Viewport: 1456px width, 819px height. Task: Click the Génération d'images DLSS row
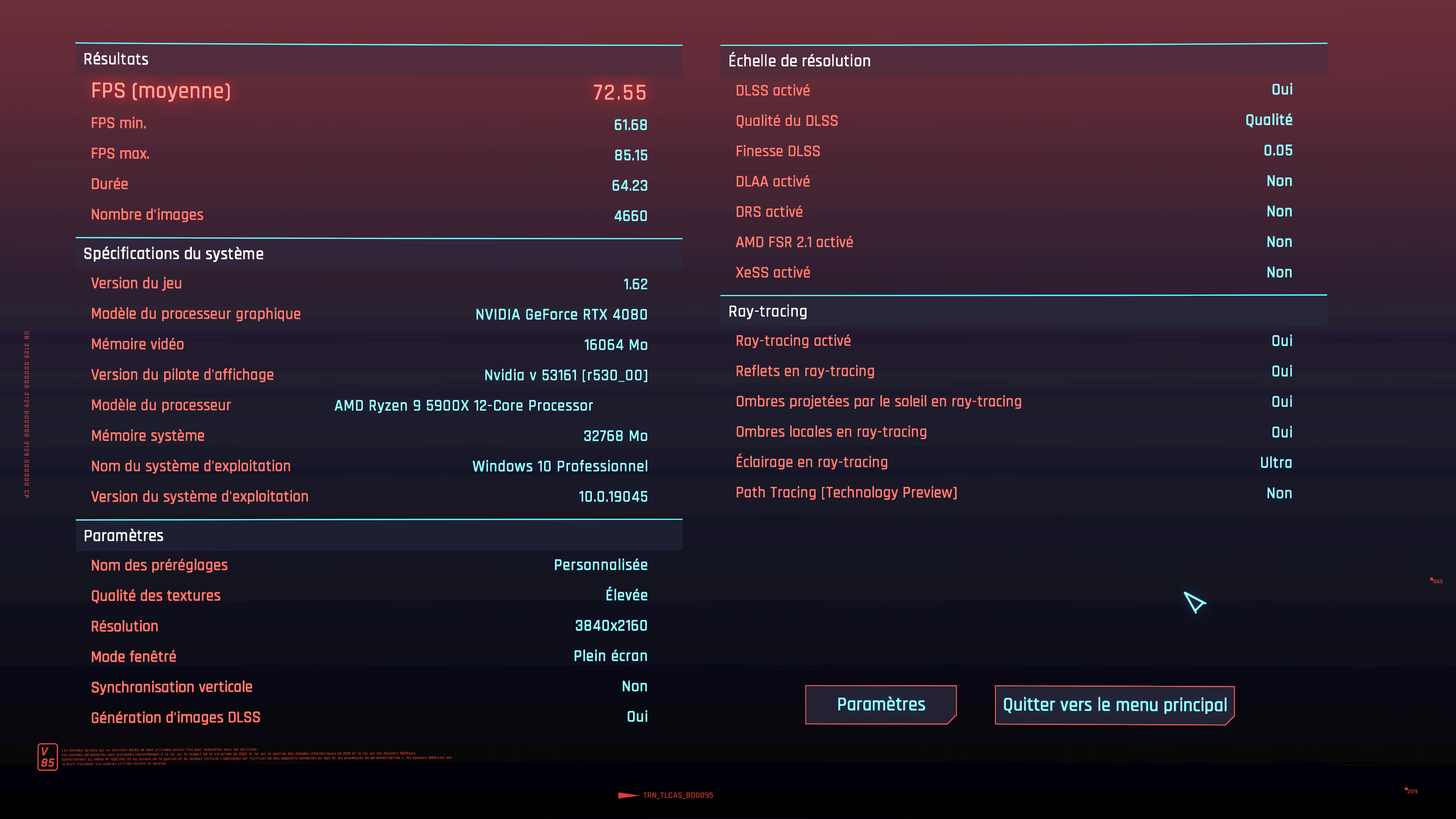click(x=369, y=717)
